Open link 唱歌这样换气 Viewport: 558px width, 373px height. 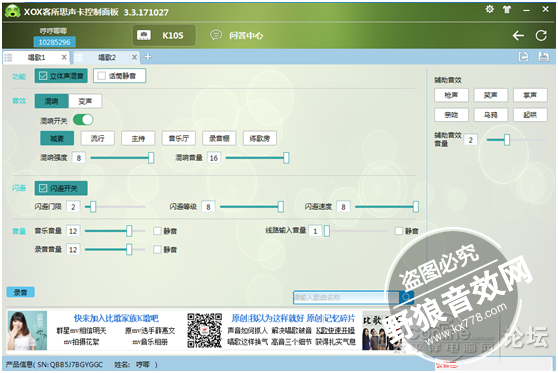click(248, 342)
